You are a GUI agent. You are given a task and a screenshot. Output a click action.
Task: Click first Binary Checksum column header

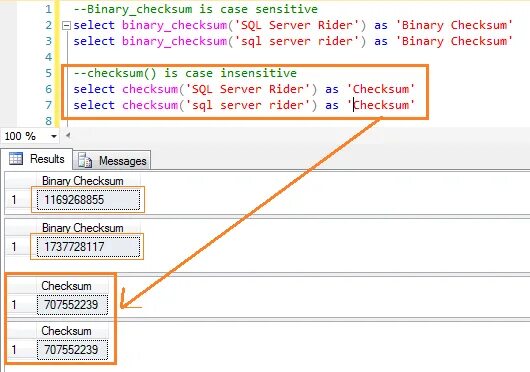point(88,181)
